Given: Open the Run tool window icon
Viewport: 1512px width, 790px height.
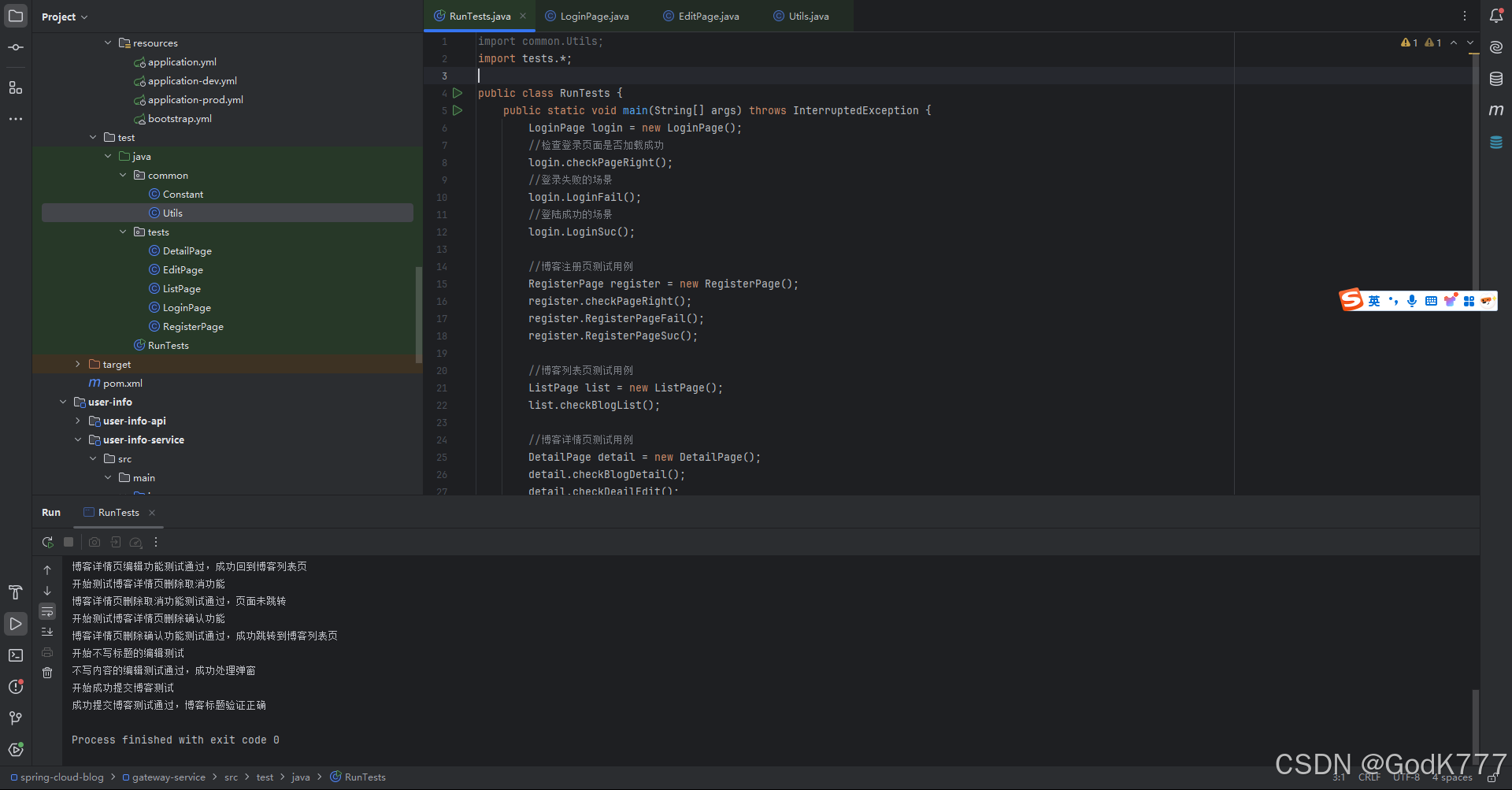Looking at the screenshot, I should click(16, 624).
